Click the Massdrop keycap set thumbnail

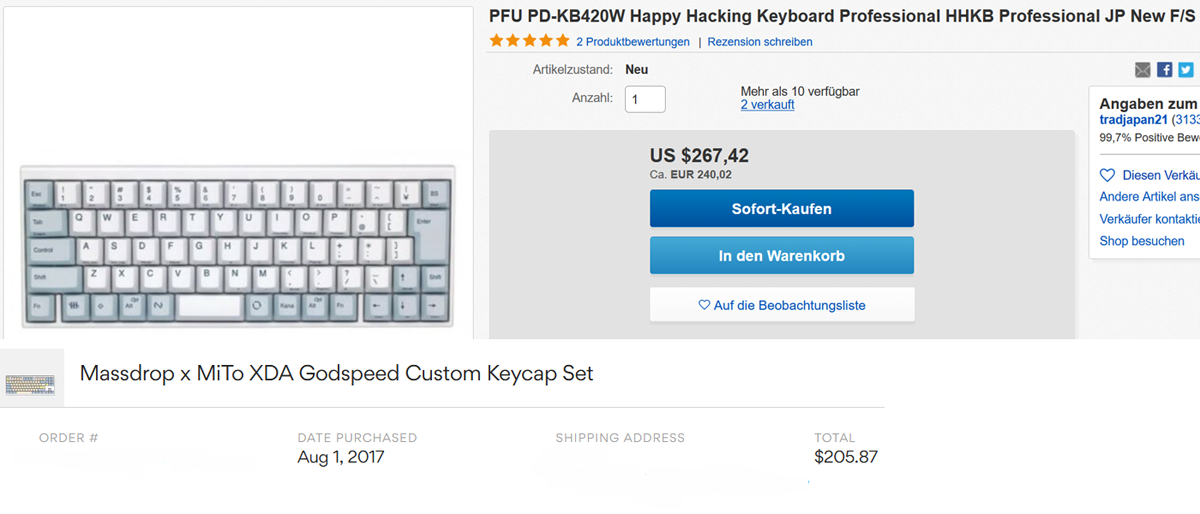point(31,379)
